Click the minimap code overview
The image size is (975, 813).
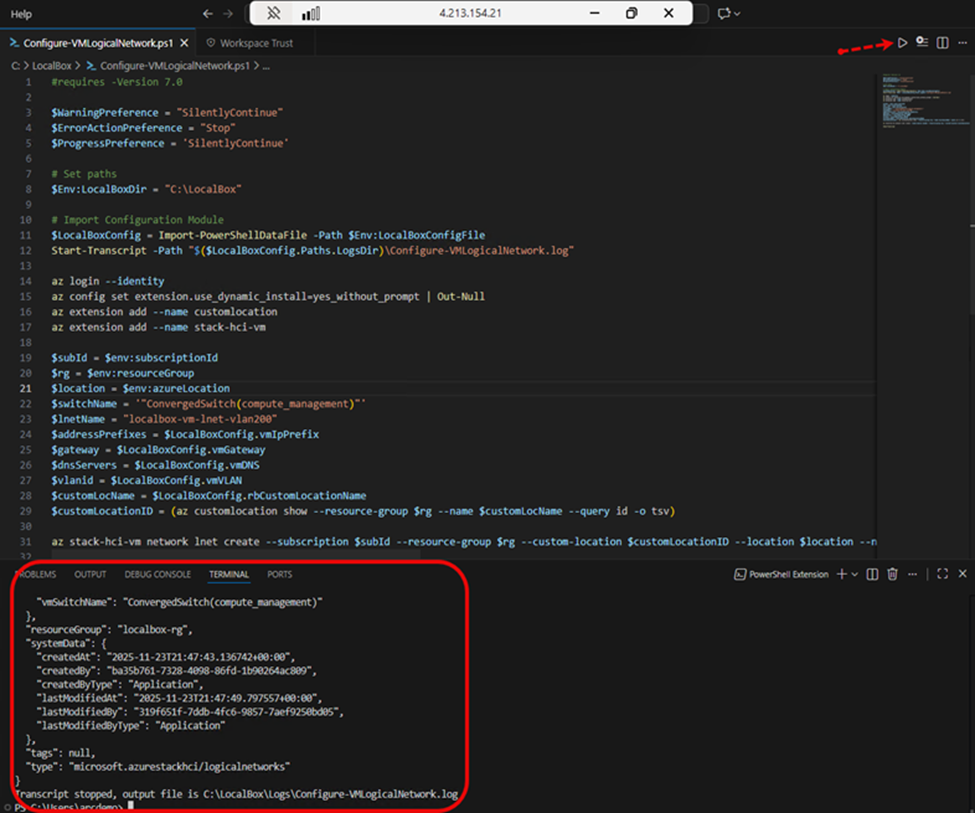(925, 100)
